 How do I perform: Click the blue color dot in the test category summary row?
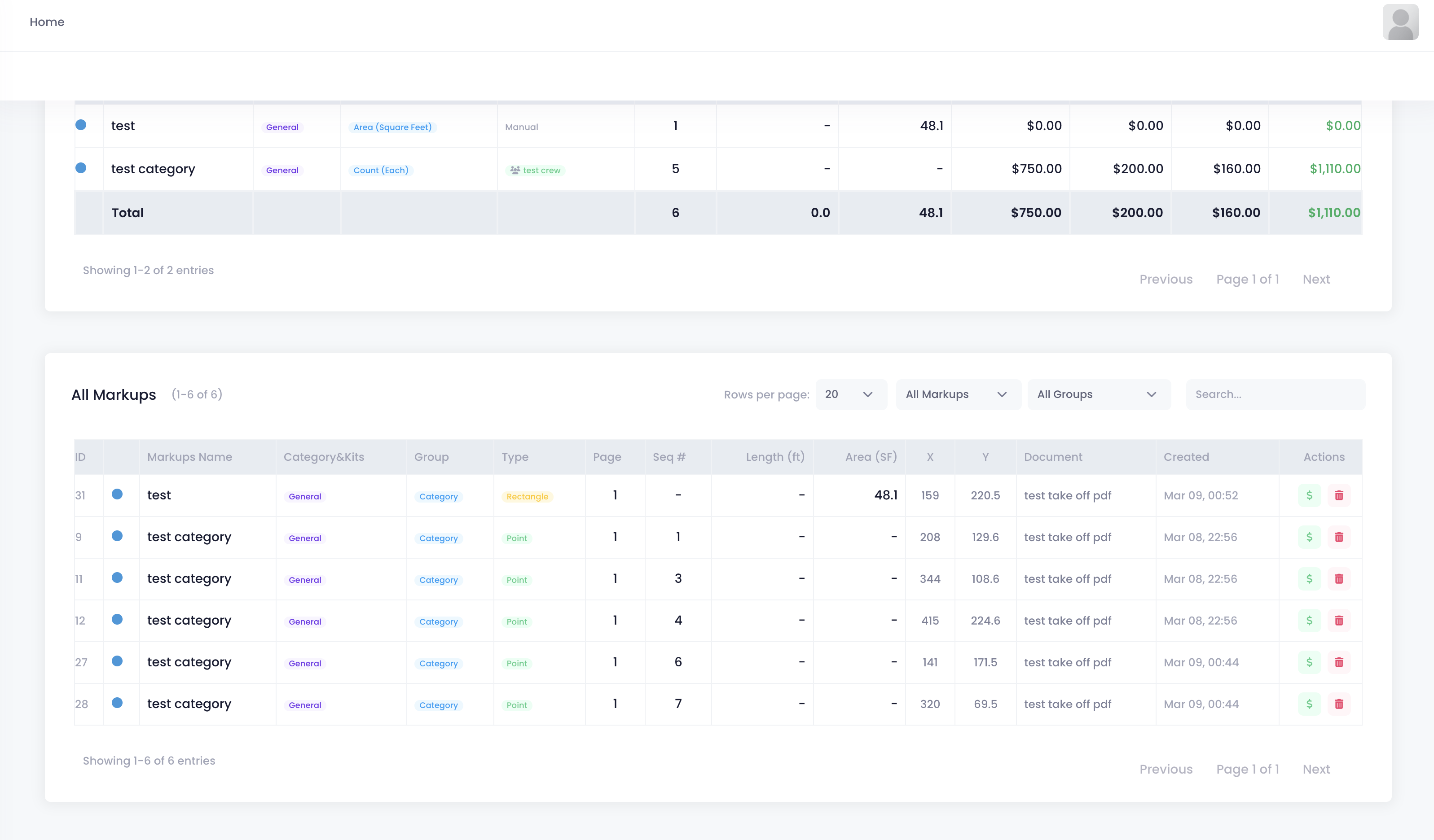81,168
